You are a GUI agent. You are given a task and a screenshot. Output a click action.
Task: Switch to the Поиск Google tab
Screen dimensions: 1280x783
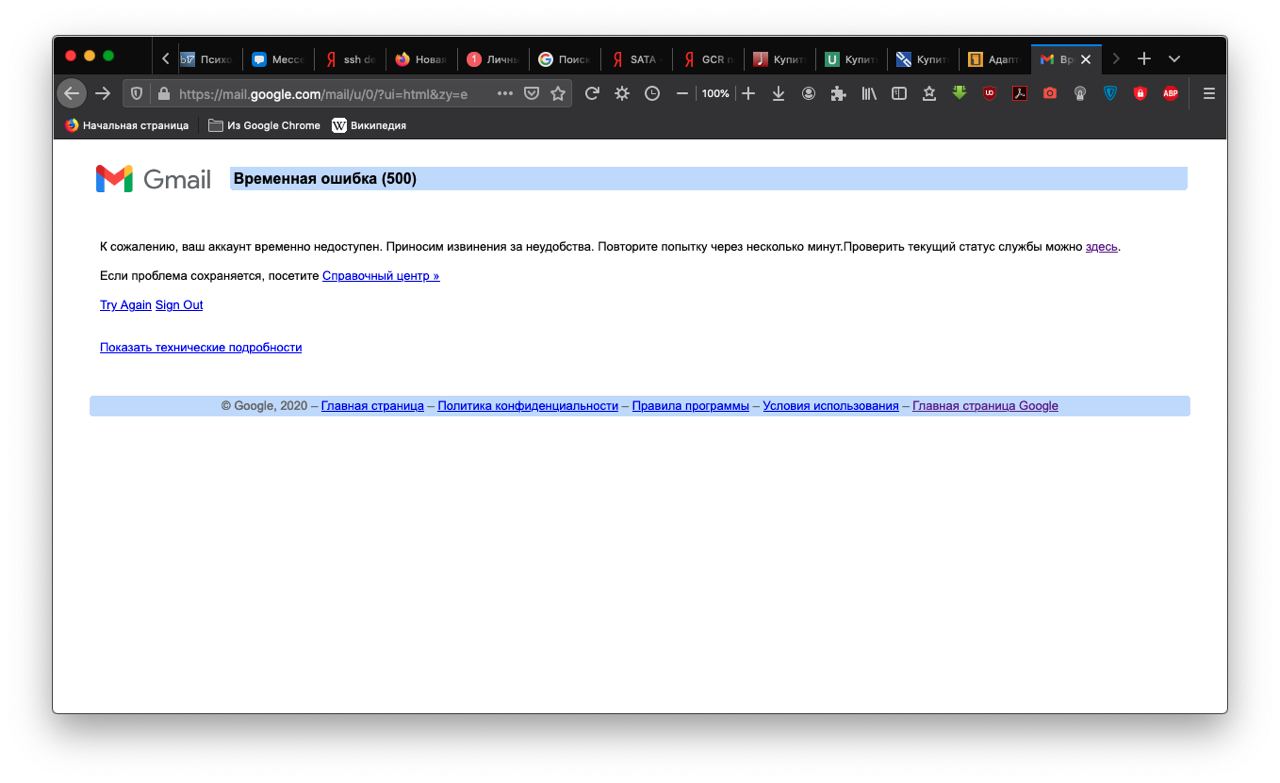click(x=566, y=59)
